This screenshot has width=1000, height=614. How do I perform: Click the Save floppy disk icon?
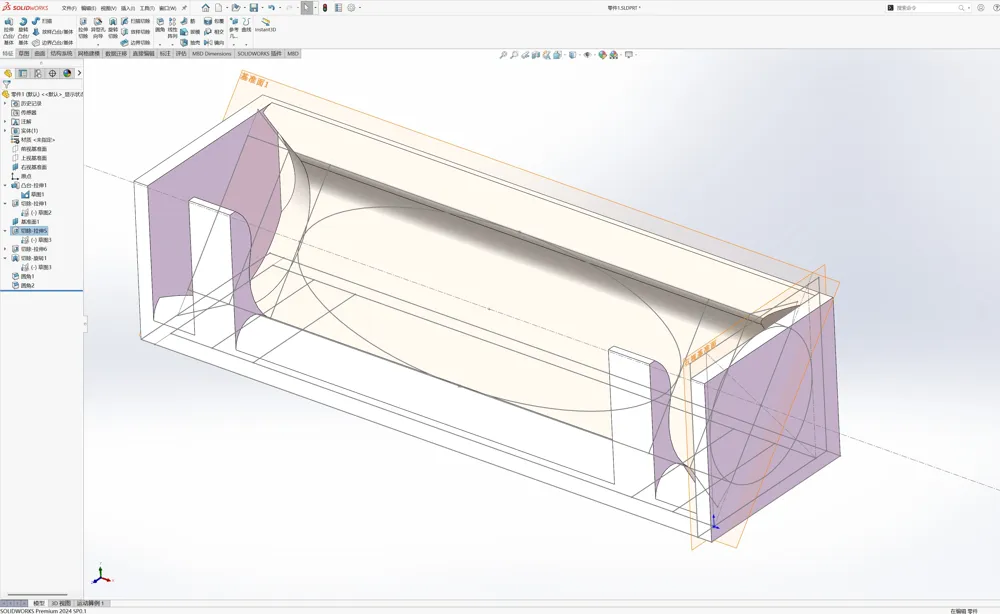tap(254, 8)
